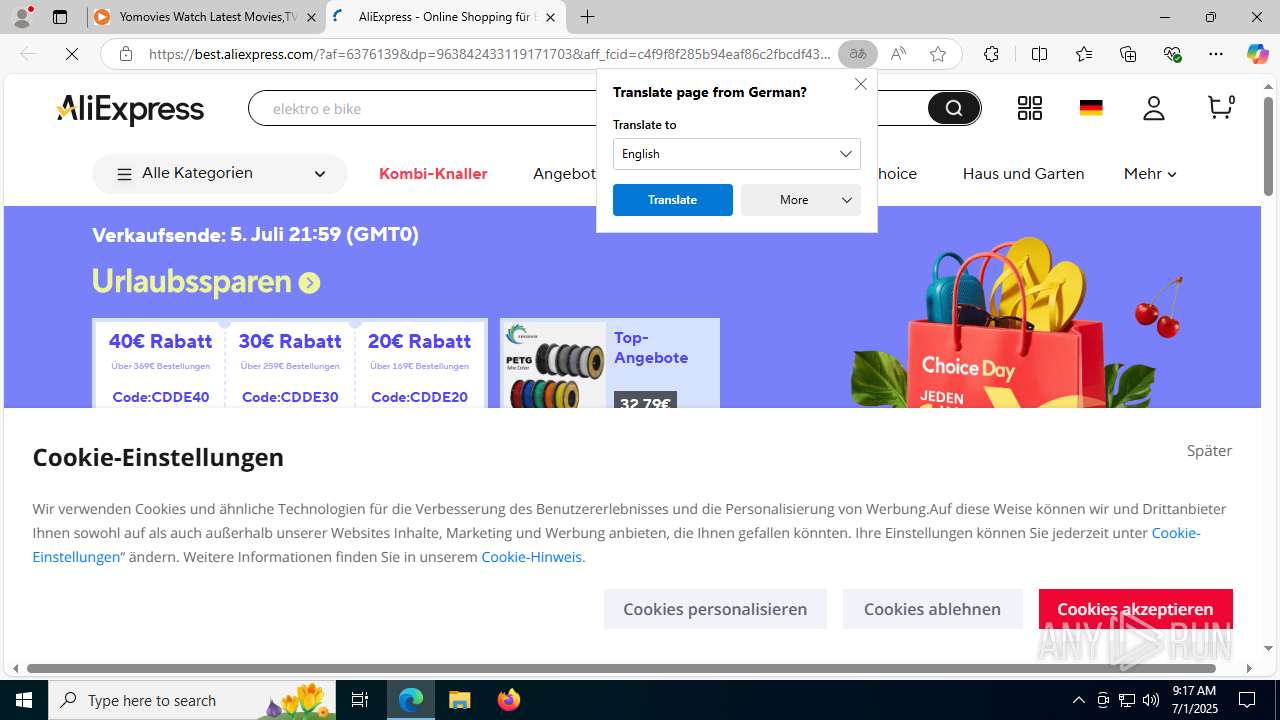
Task: Toggle split screen view
Action: coord(1039,54)
